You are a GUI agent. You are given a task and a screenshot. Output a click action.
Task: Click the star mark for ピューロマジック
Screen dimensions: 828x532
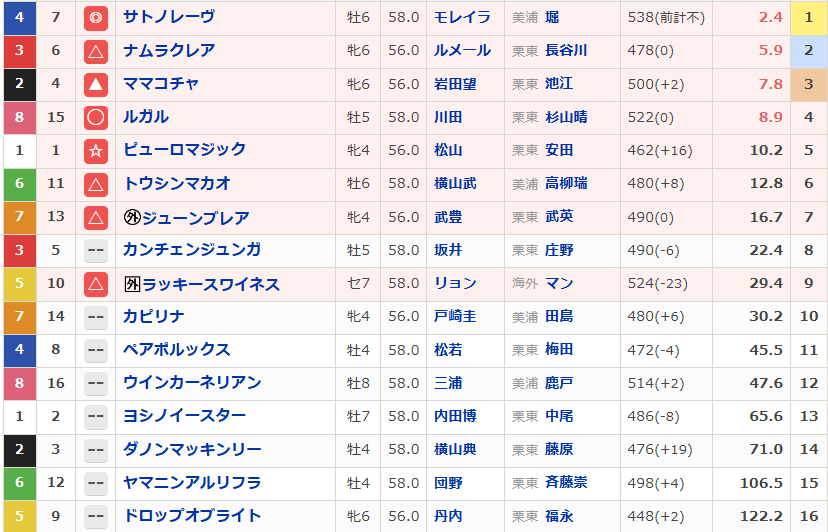coord(96,150)
